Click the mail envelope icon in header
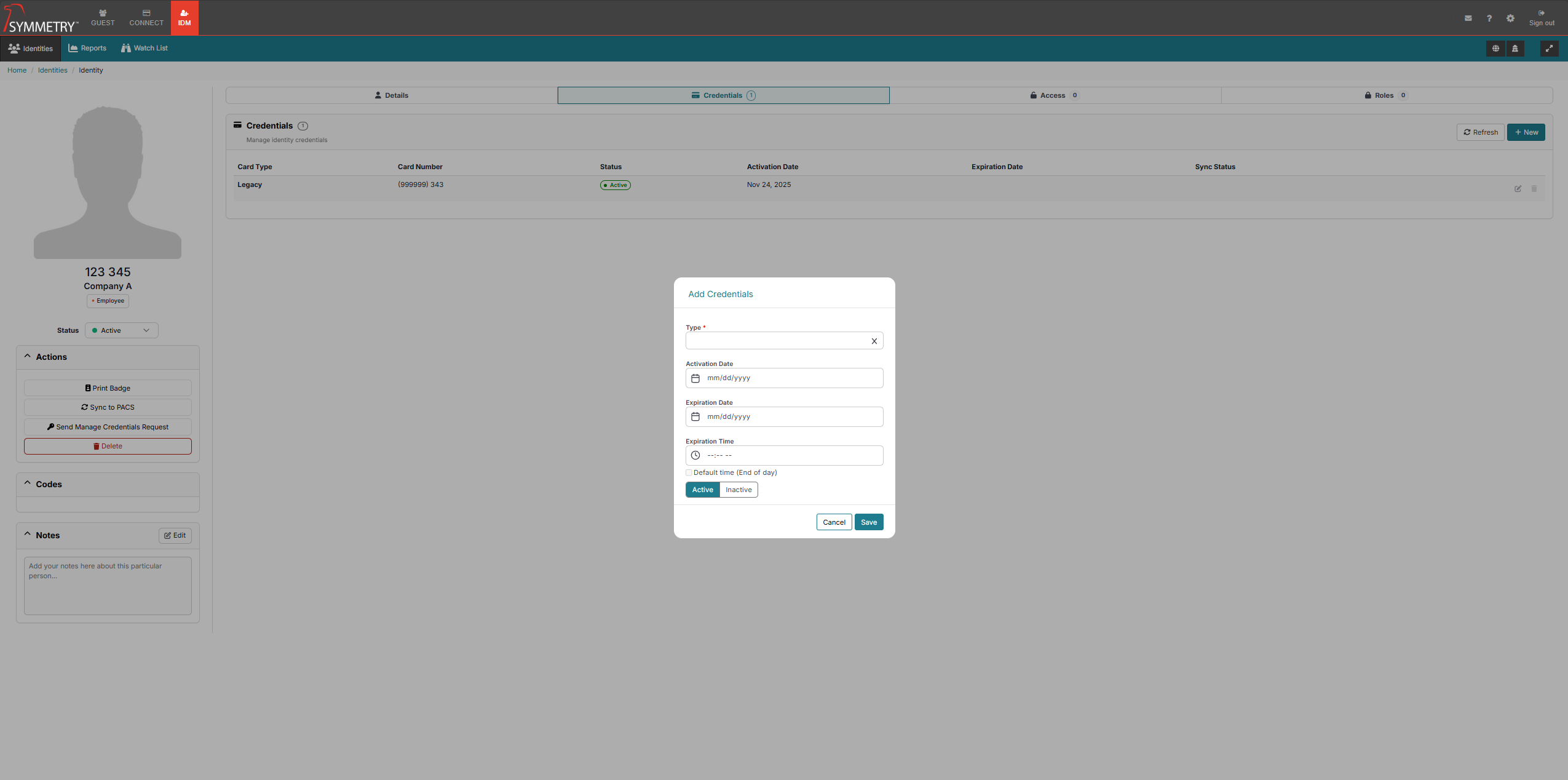This screenshot has height=780, width=1568. coord(1468,18)
